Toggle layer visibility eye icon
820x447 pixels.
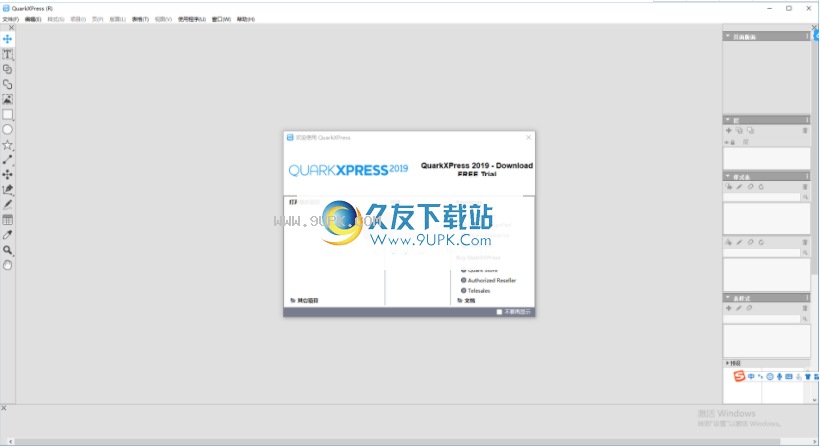(726, 142)
